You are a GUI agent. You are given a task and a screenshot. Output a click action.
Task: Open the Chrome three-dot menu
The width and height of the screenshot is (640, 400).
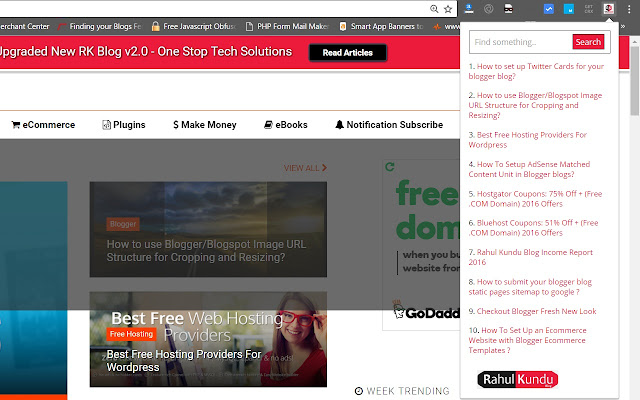pyautogui.click(x=629, y=9)
